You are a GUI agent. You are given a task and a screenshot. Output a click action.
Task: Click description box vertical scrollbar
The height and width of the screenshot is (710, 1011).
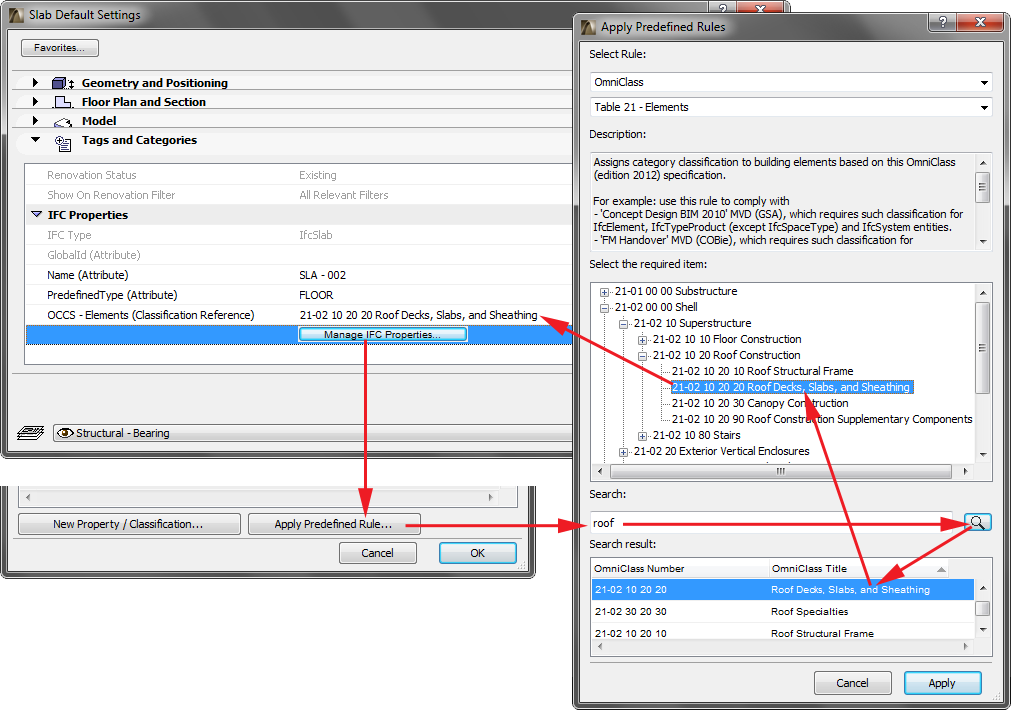(983, 201)
